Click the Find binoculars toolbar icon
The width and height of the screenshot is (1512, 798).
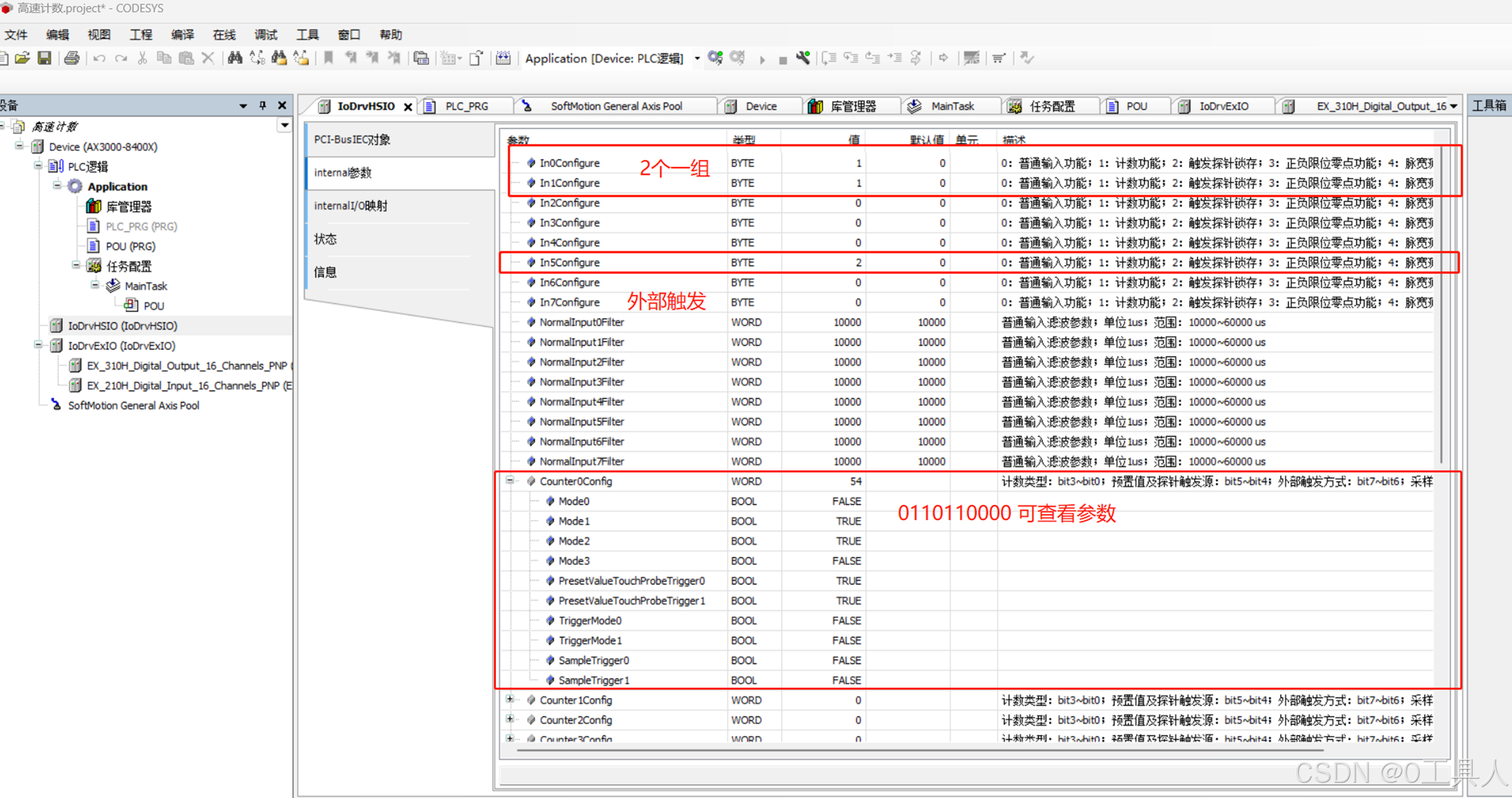(x=235, y=58)
